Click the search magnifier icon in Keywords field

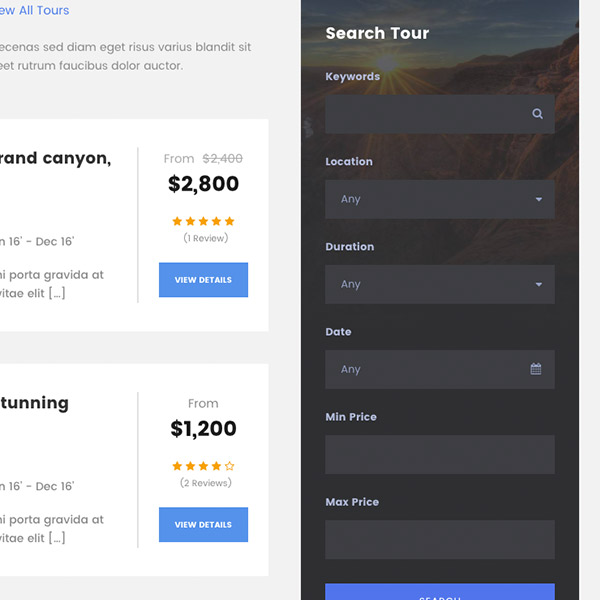[x=537, y=114]
